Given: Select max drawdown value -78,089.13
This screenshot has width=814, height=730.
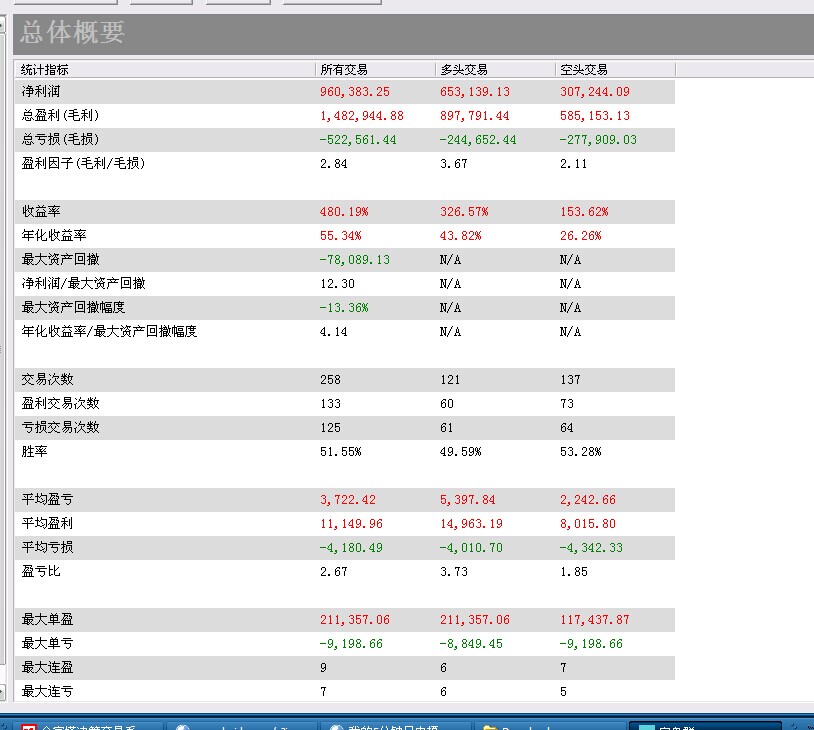Looking at the screenshot, I should pyautogui.click(x=355, y=260).
